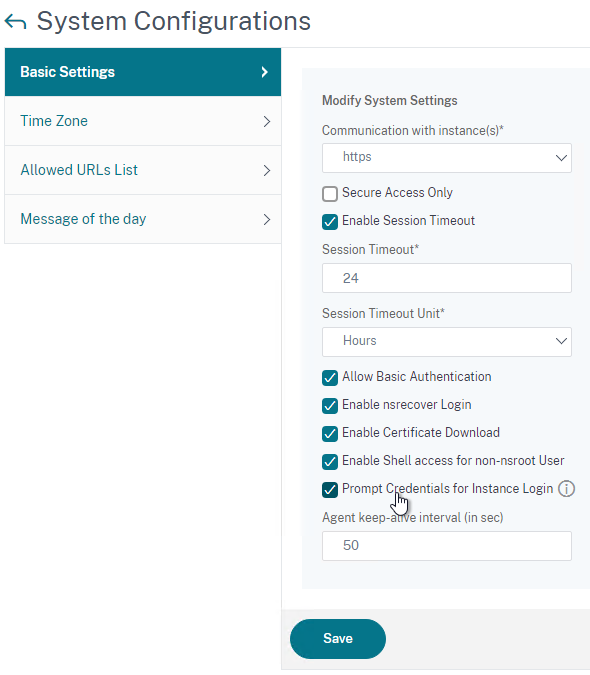Click the Message of the day arrow icon
The width and height of the screenshot is (590, 675).
[267, 220]
